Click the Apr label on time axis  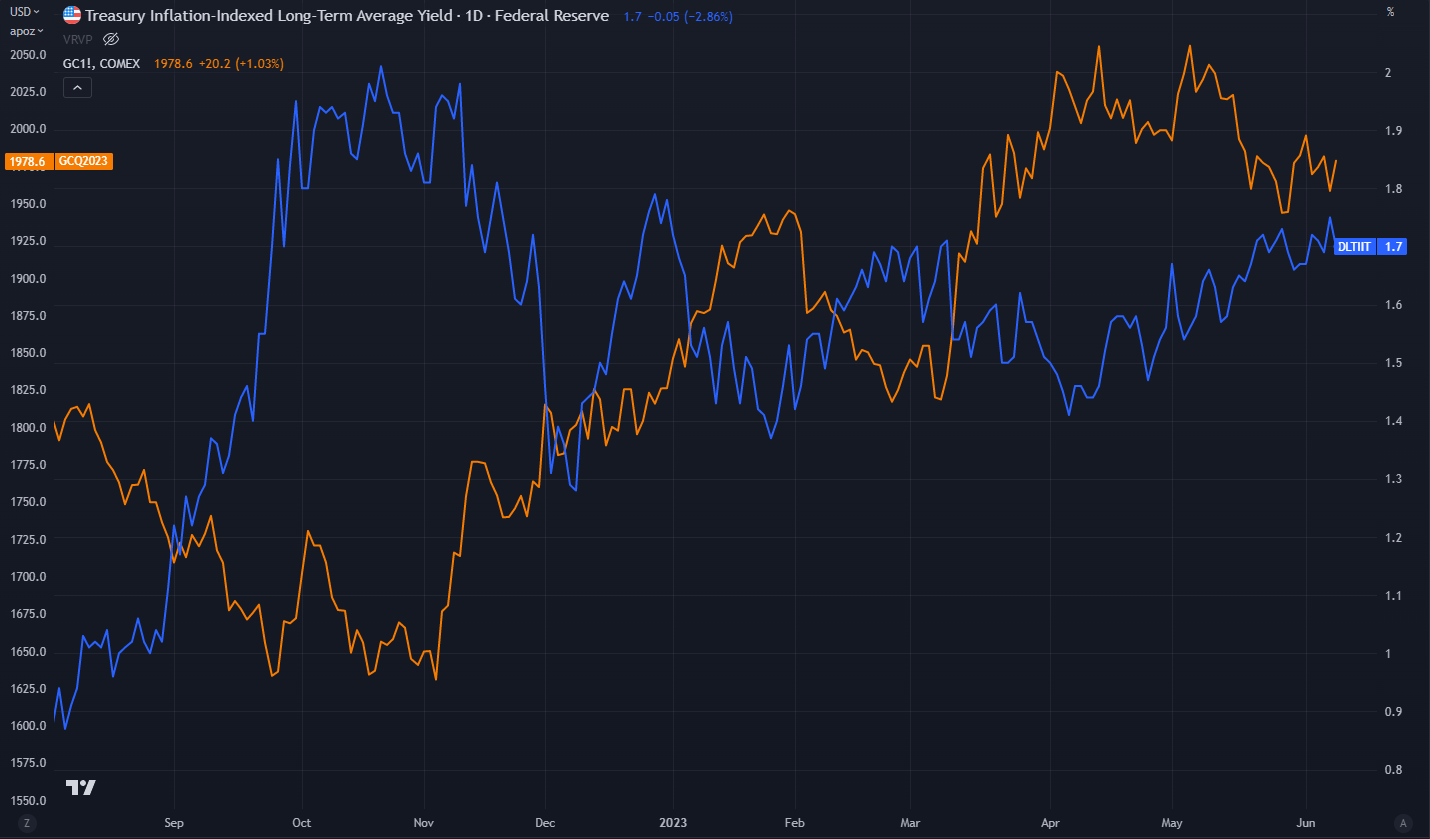pos(1051,823)
